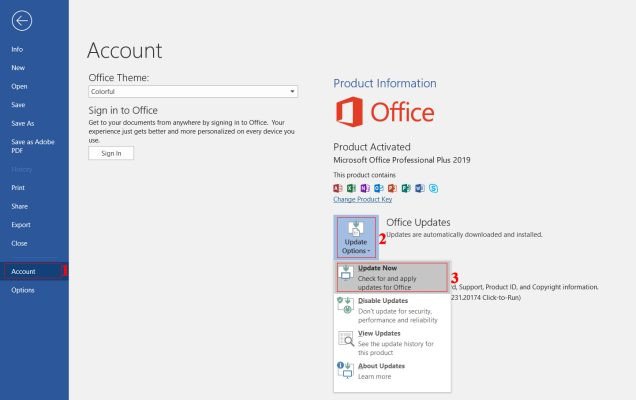Click the OneNote app icon
This screenshot has width=636, height=400.
365,188
